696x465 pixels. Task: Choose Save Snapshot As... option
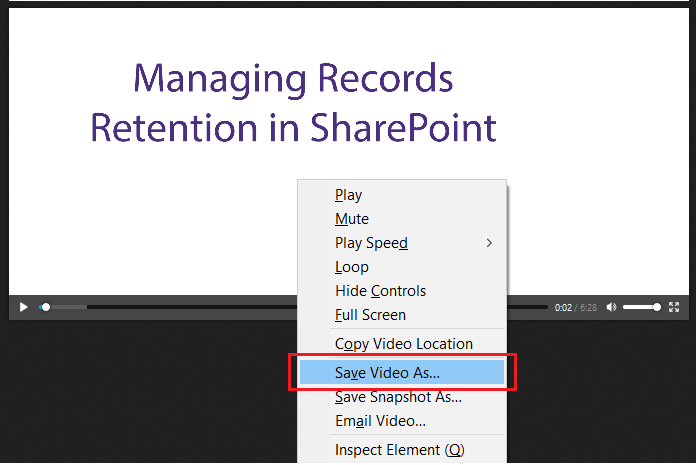(x=402, y=397)
